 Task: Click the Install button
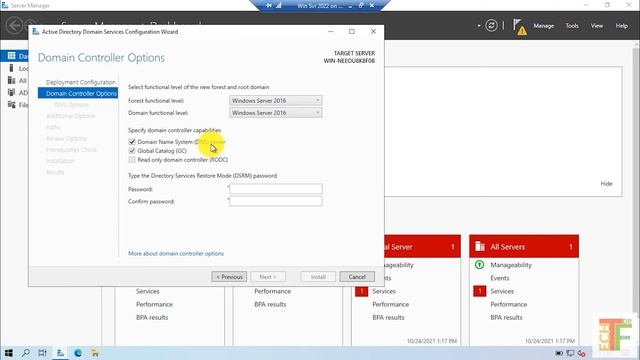(x=318, y=277)
